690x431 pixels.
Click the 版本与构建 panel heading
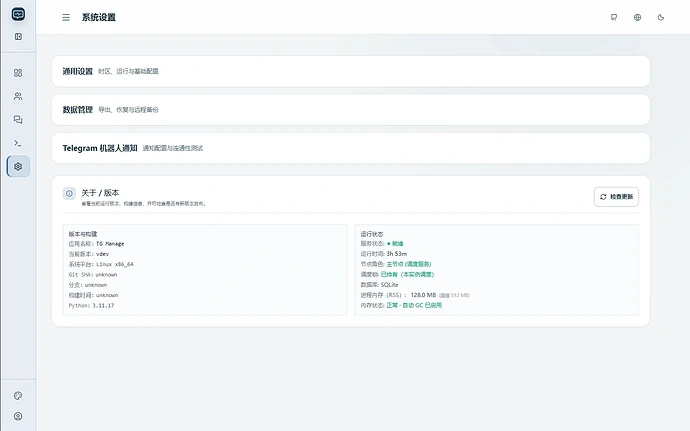(x=83, y=234)
